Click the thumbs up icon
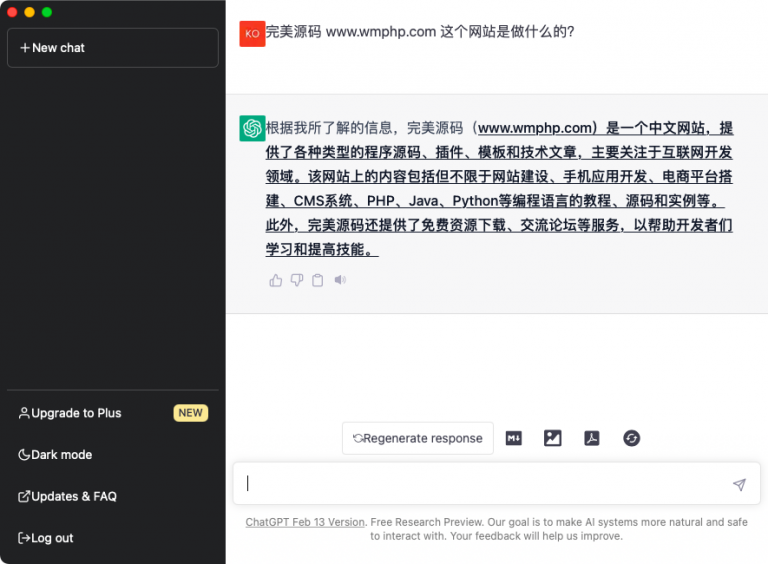 276,281
